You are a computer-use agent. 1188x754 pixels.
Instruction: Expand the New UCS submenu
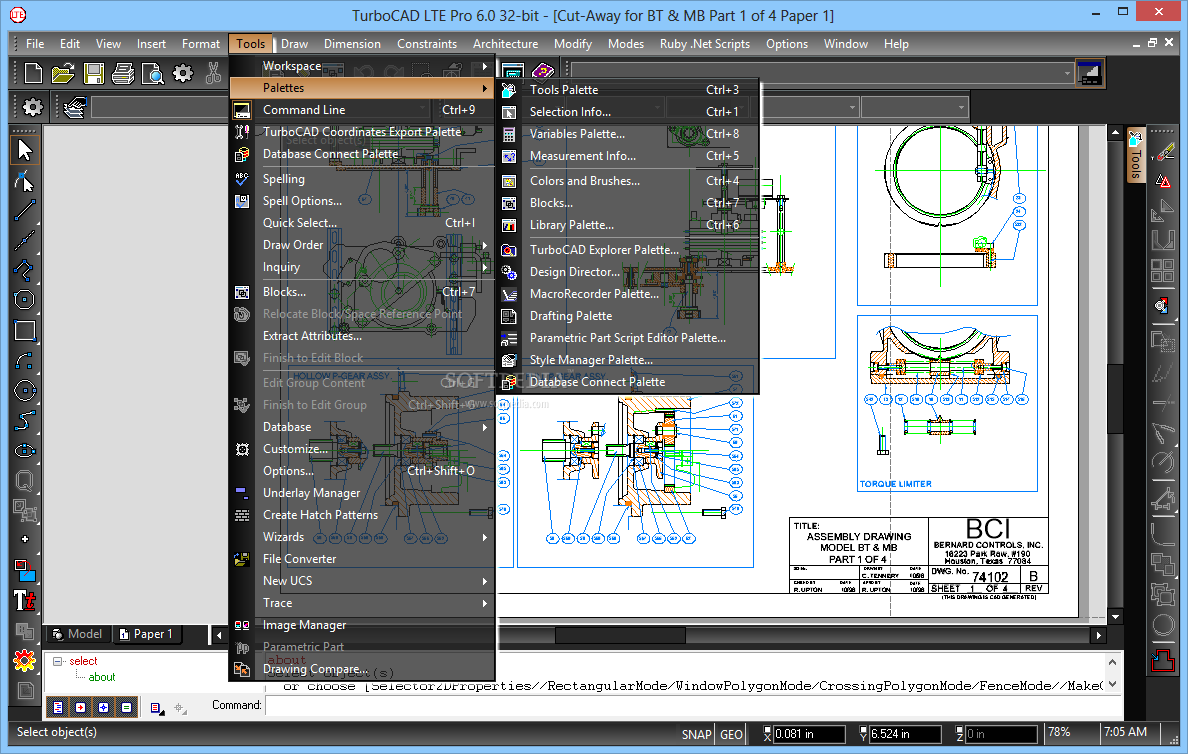coord(362,580)
